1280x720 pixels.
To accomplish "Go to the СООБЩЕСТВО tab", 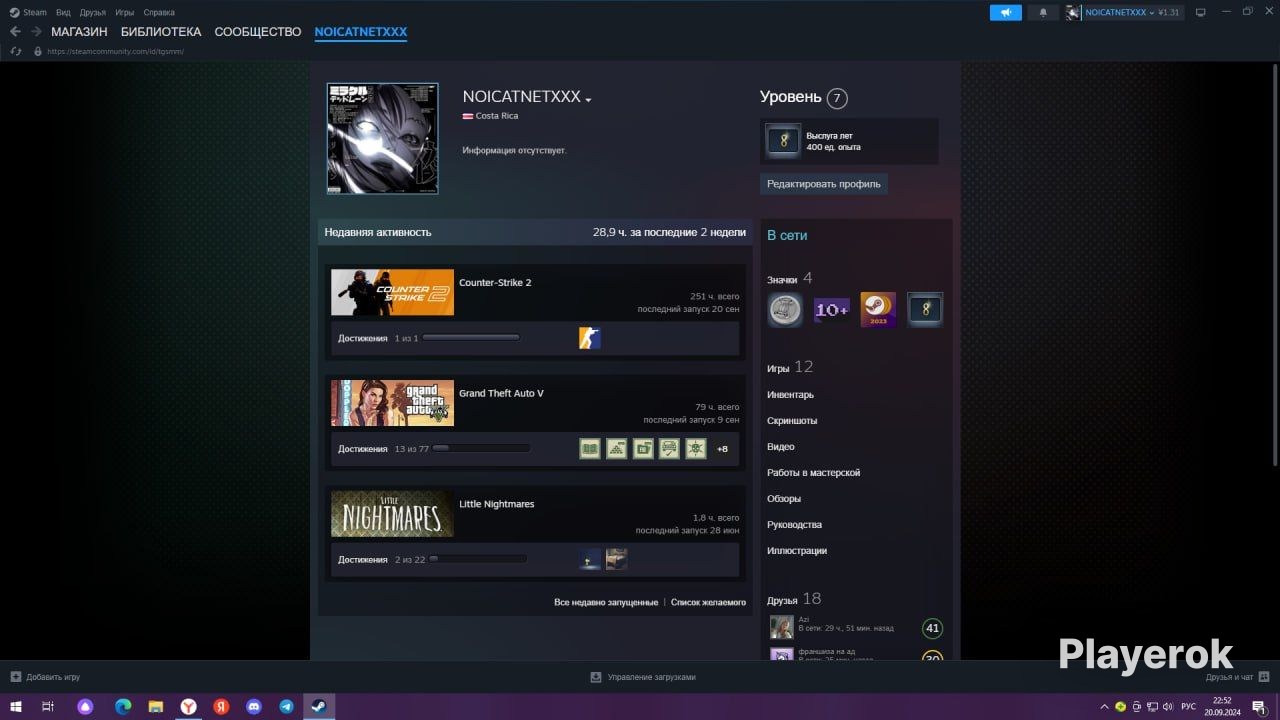I will tap(258, 32).
